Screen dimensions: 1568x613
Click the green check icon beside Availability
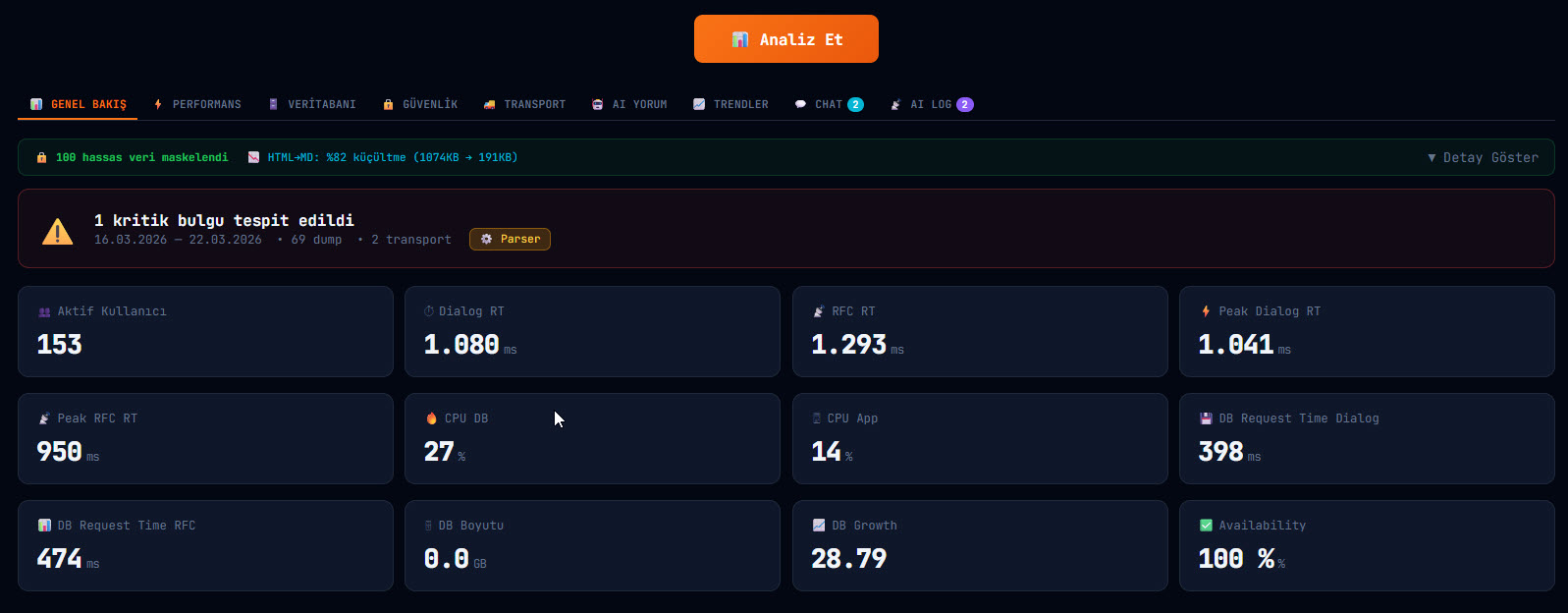[1206, 526]
